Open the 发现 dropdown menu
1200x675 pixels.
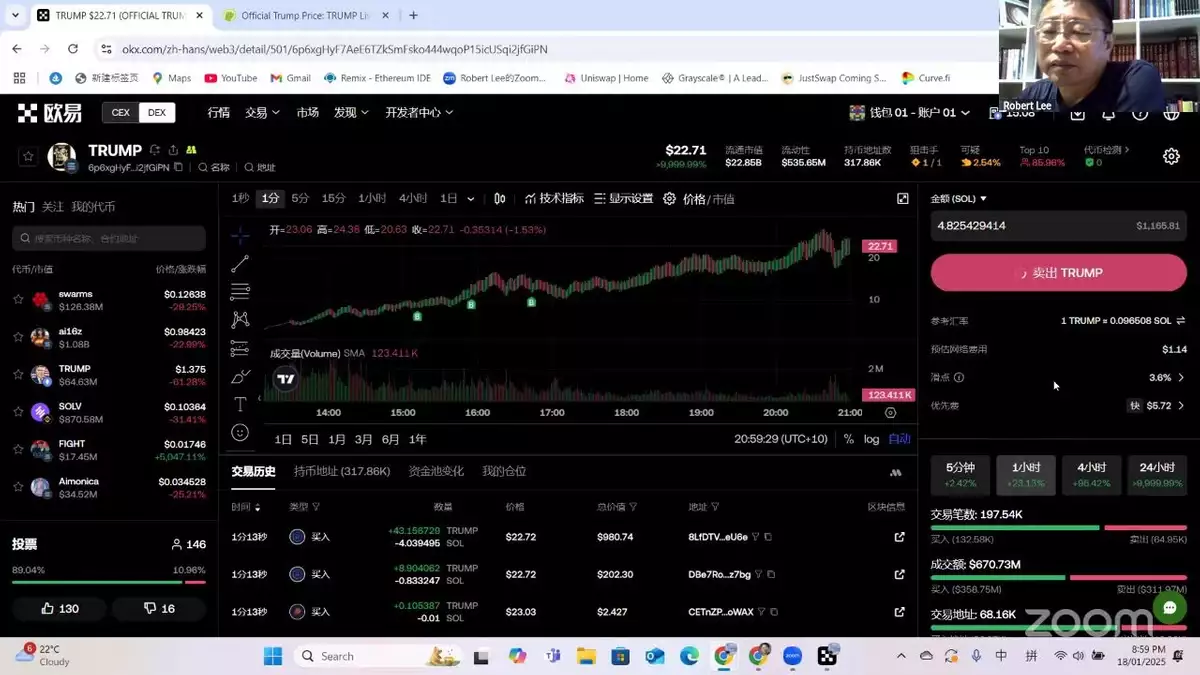[351, 113]
